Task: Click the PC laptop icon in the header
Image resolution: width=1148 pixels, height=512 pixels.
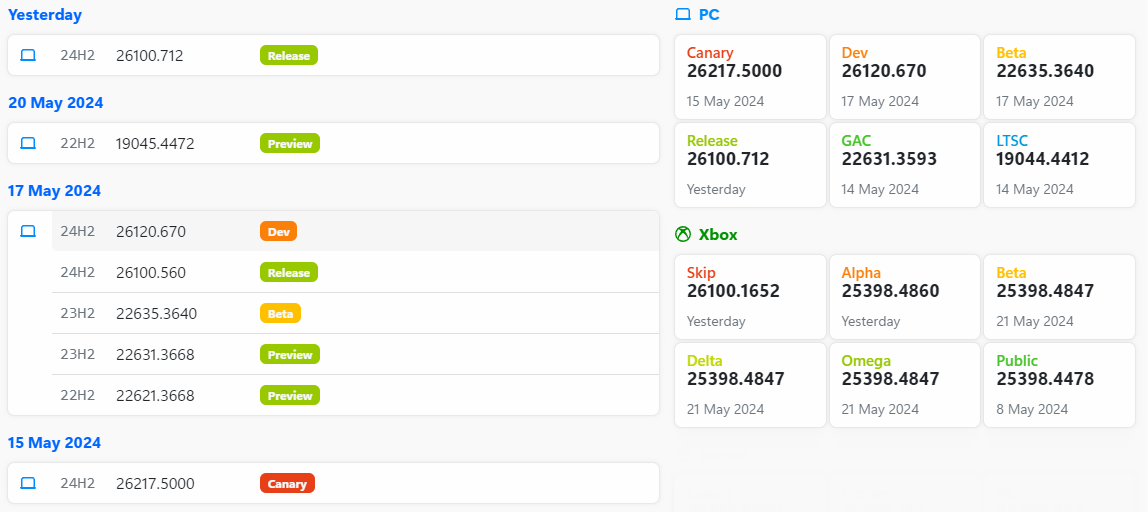Action: (x=682, y=14)
